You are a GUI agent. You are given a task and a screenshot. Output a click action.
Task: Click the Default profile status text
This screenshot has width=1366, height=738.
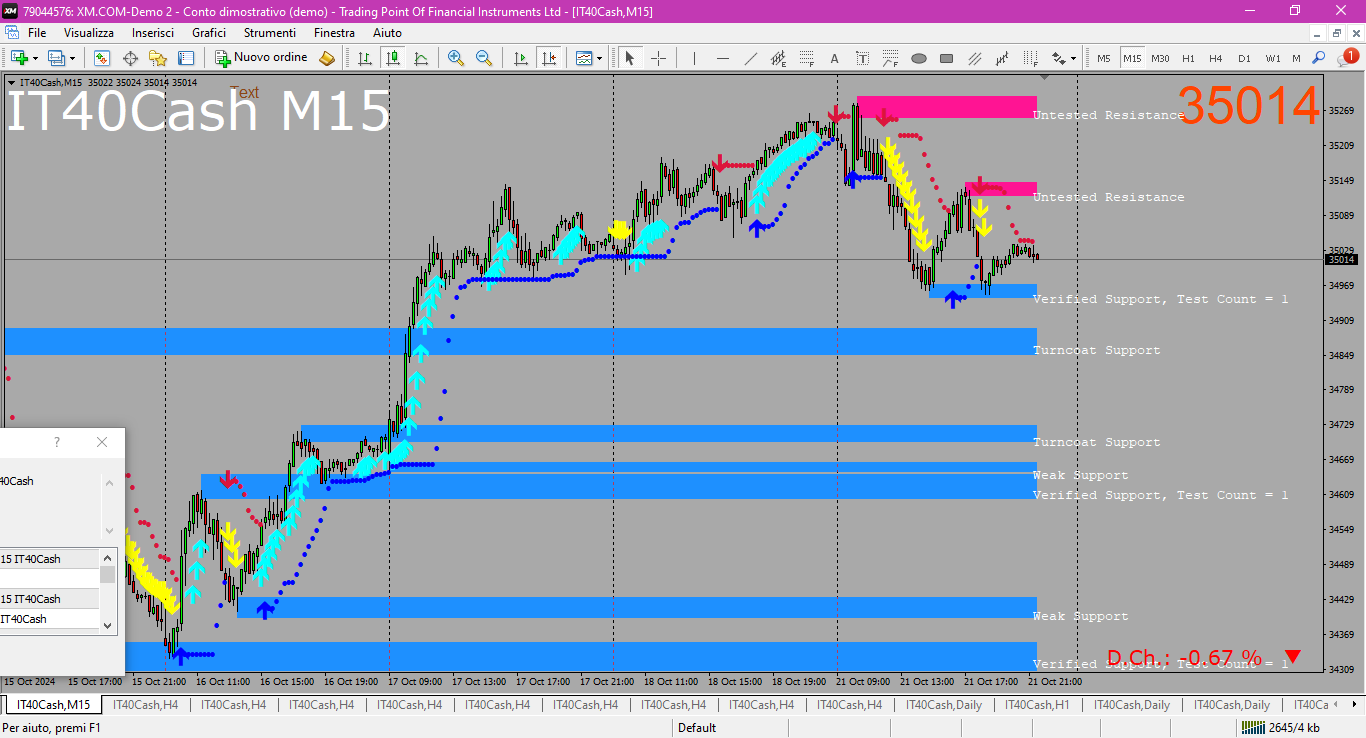pos(697,728)
